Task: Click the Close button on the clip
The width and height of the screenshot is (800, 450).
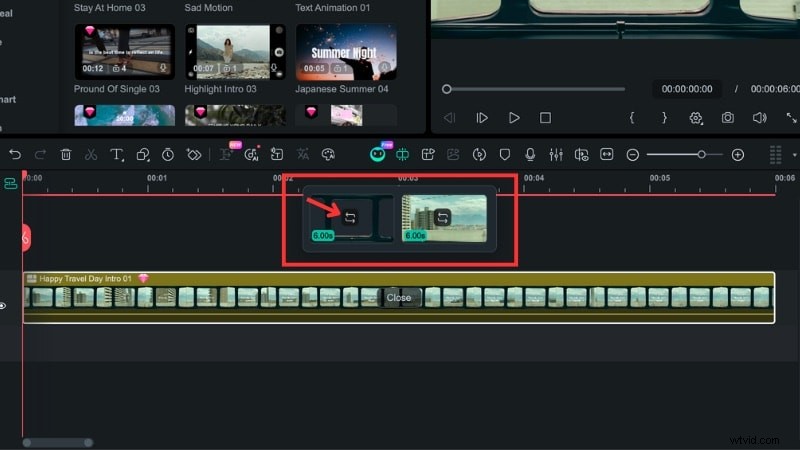Action: tap(398, 297)
